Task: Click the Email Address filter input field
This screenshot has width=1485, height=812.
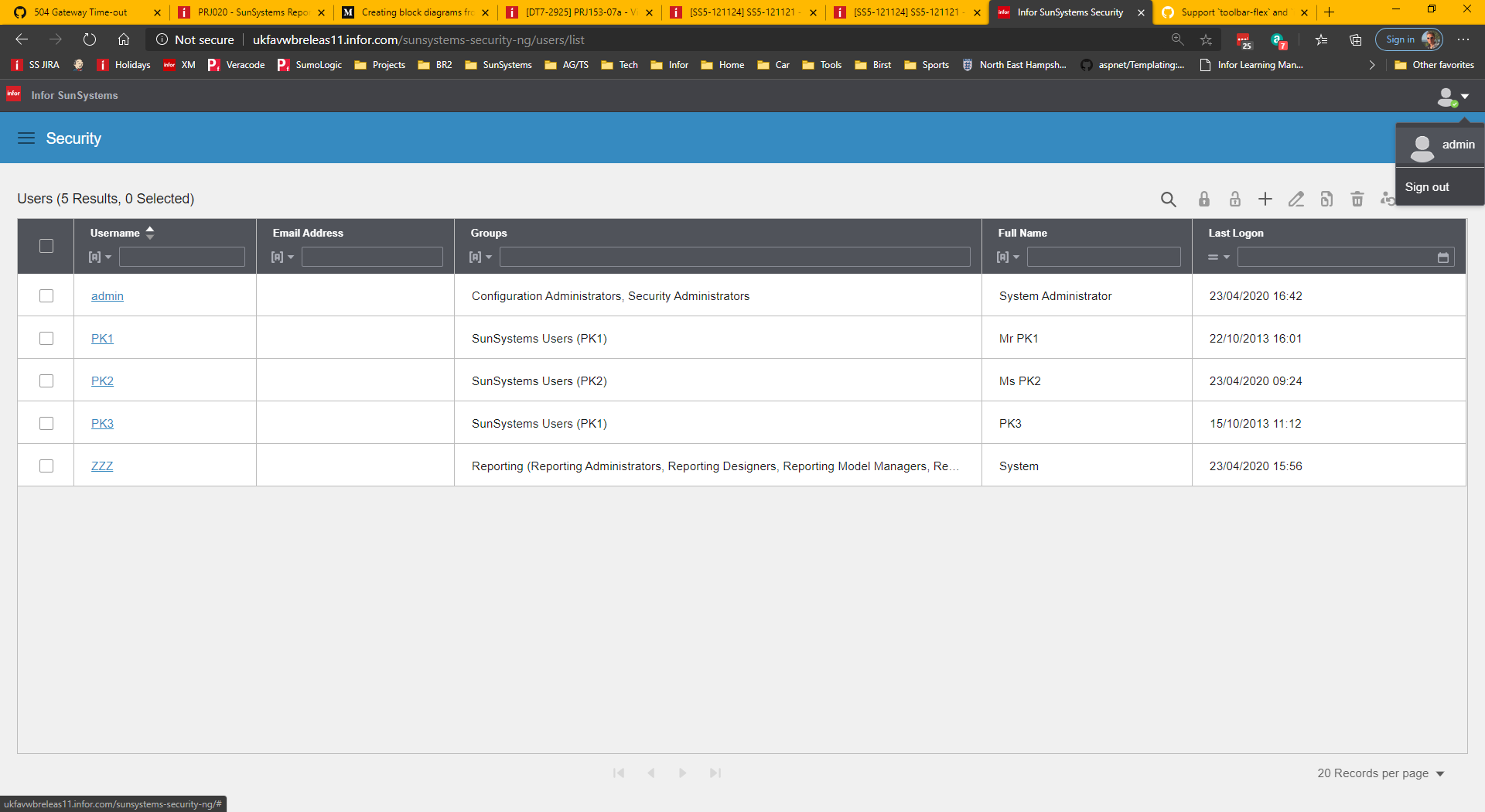Action: coord(372,257)
